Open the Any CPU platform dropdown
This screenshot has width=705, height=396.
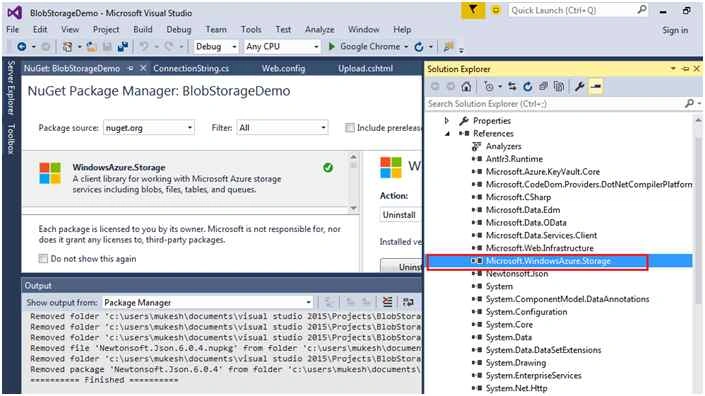[282, 46]
